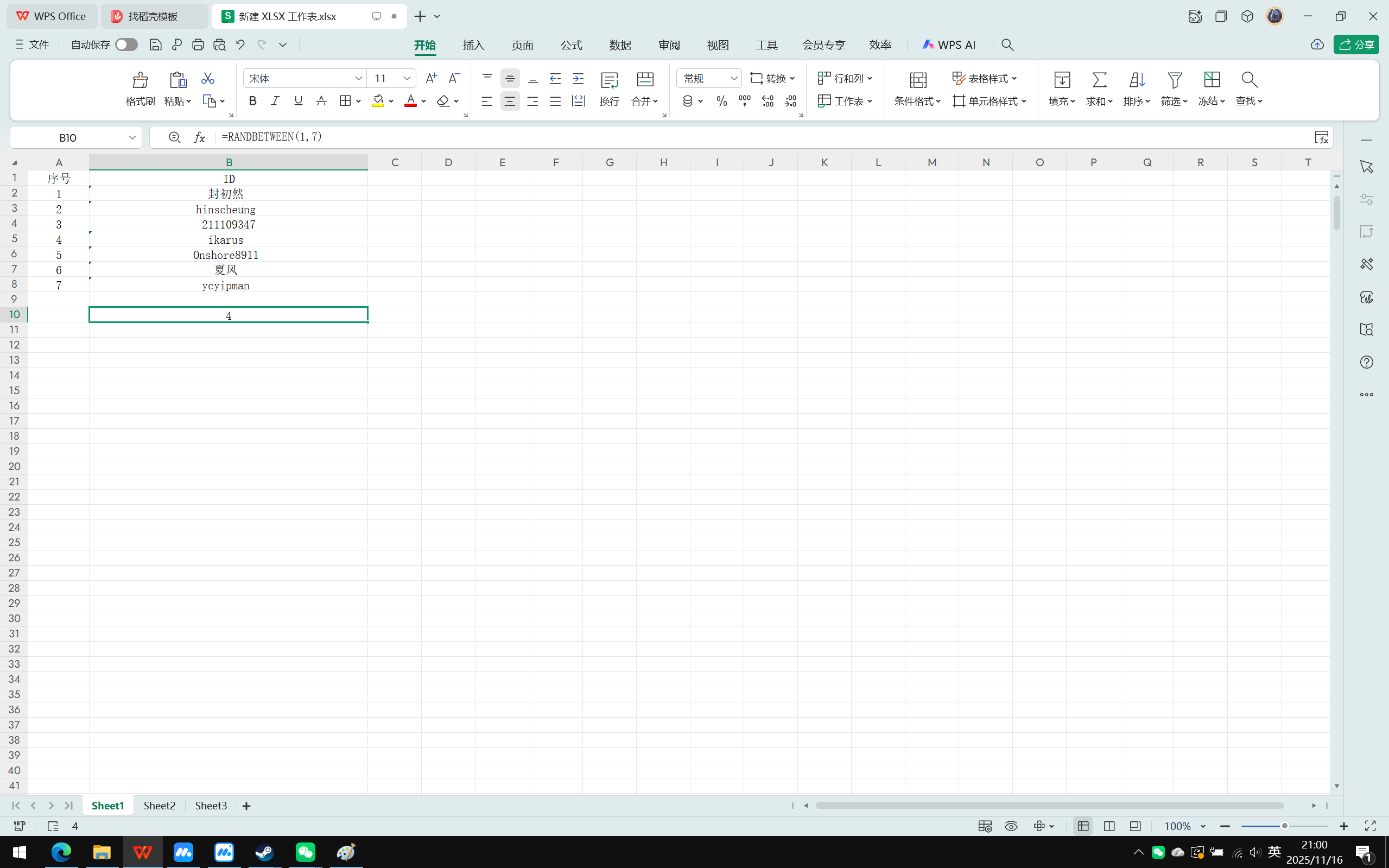Screen dimensions: 1389x868
Task: Click the scissors Cut icon
Action: coord(208,78)
